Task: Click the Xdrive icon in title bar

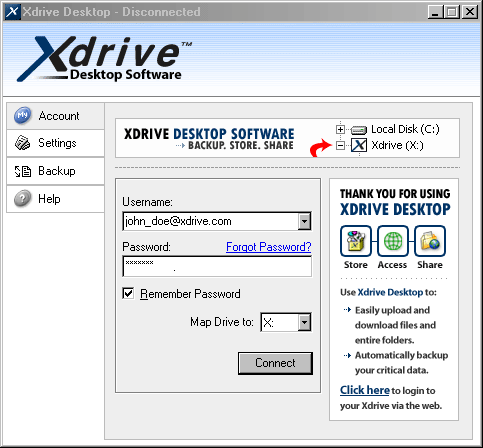Action: (12, 12)
